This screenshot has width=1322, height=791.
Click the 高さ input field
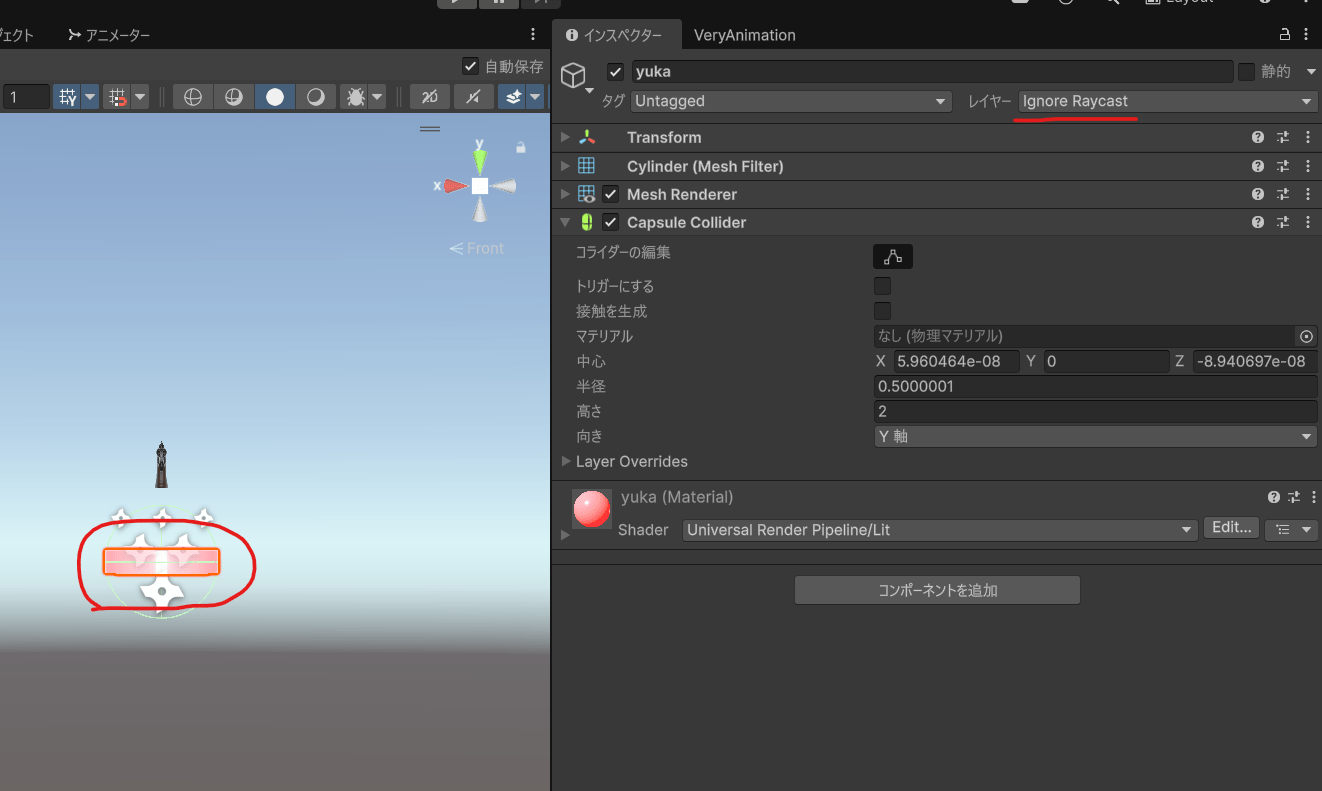click(x=1095, y=411)
